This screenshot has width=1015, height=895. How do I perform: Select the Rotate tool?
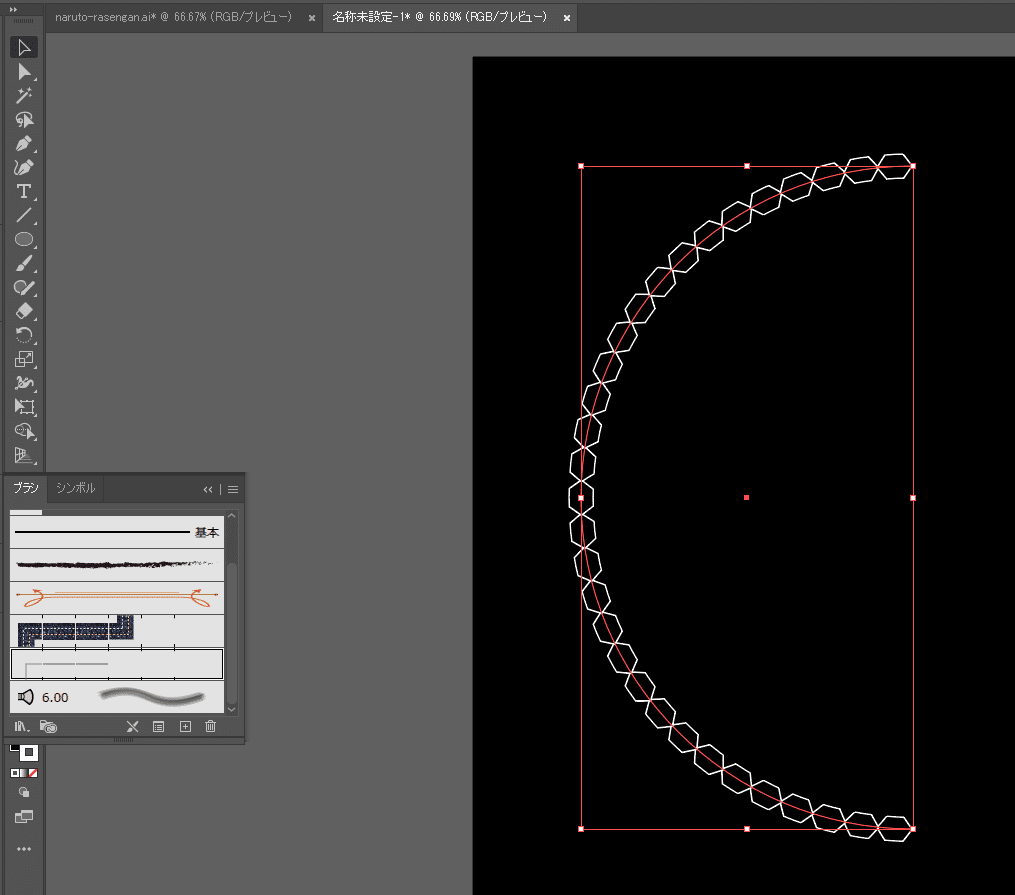coord(24,335)
